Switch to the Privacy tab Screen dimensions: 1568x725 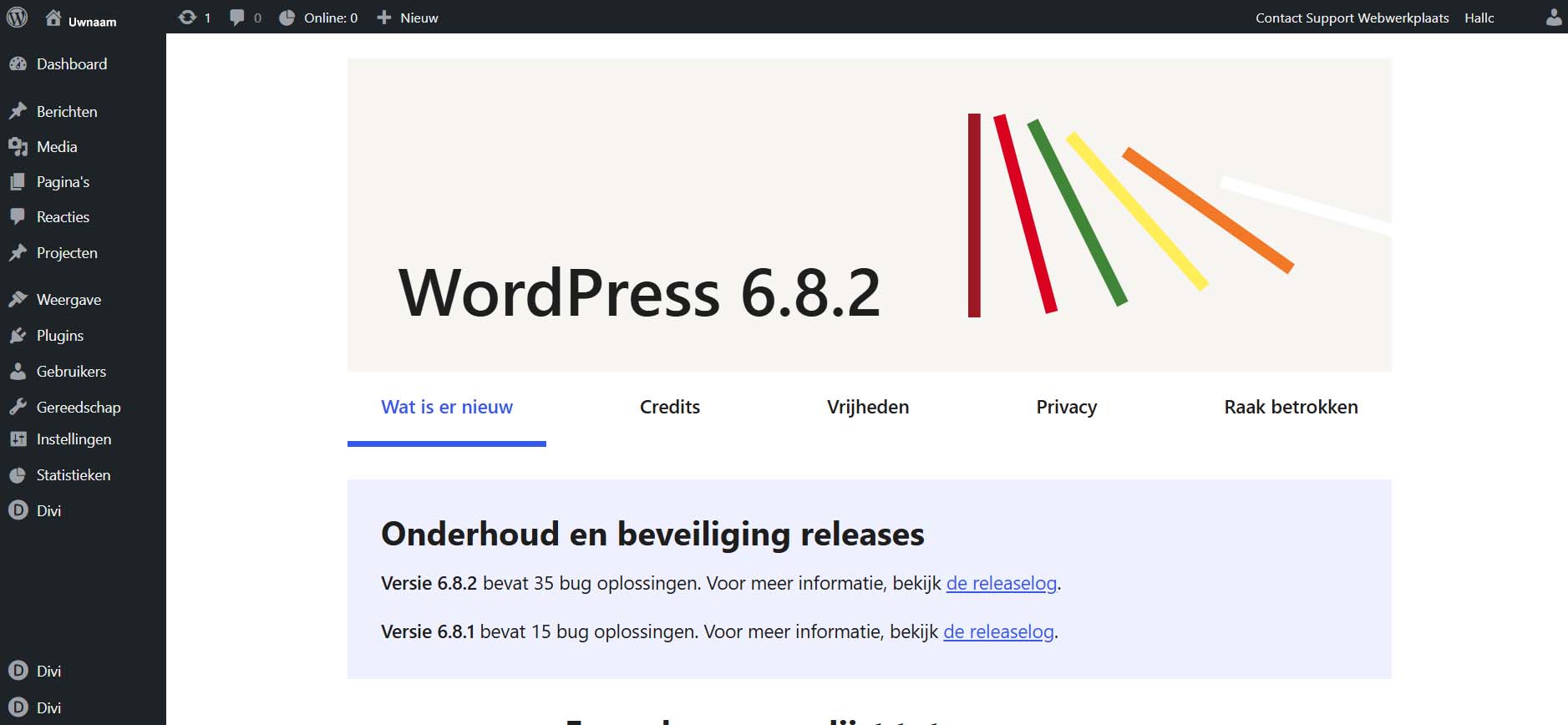tap(1067, 408)
